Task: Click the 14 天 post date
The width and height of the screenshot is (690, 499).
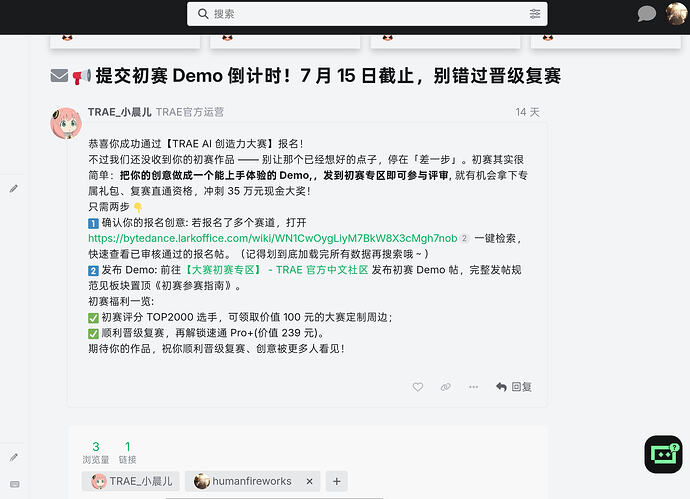Action: (527, 112)
